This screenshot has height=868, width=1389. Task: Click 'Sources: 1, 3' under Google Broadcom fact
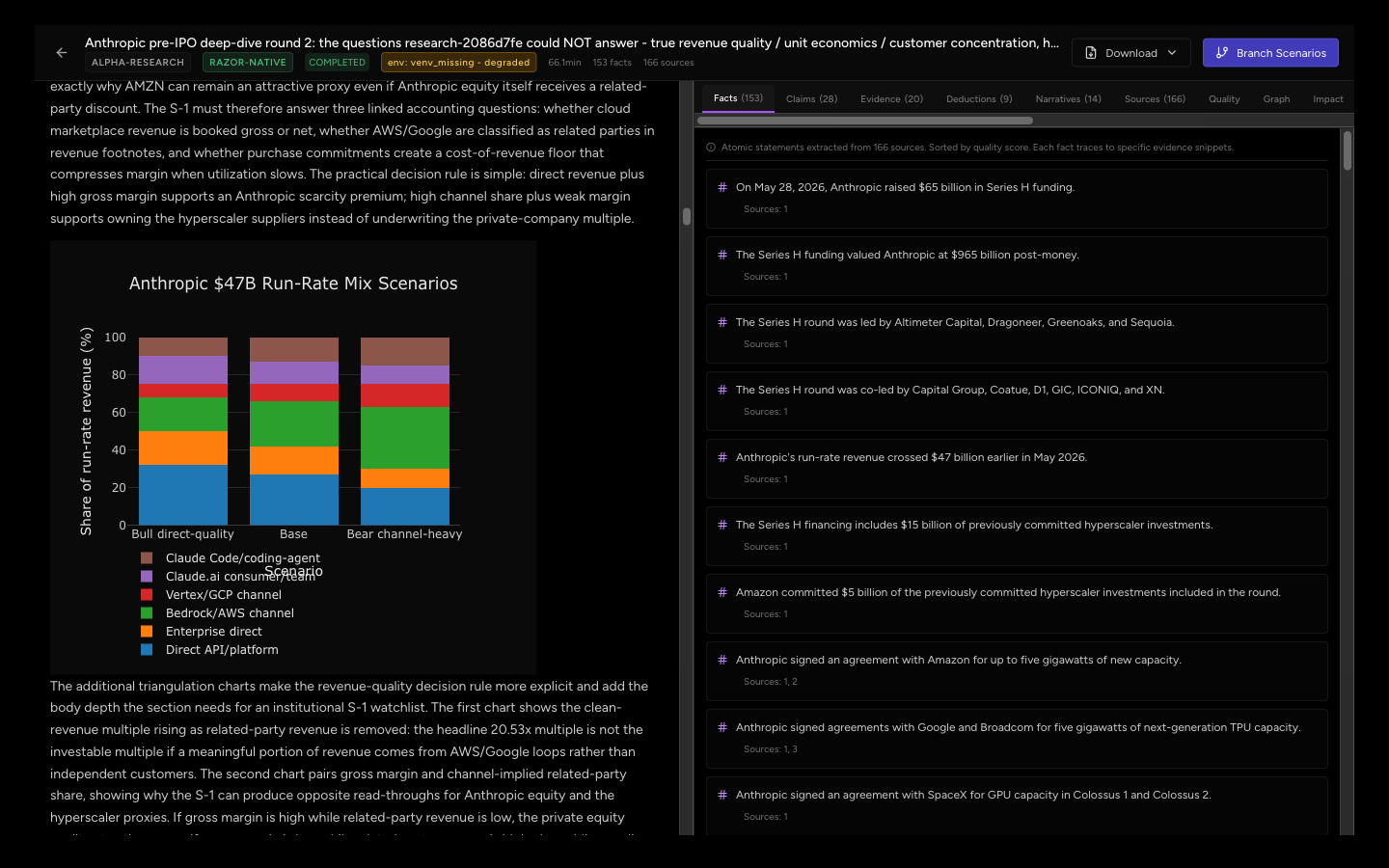coord(770,749)
